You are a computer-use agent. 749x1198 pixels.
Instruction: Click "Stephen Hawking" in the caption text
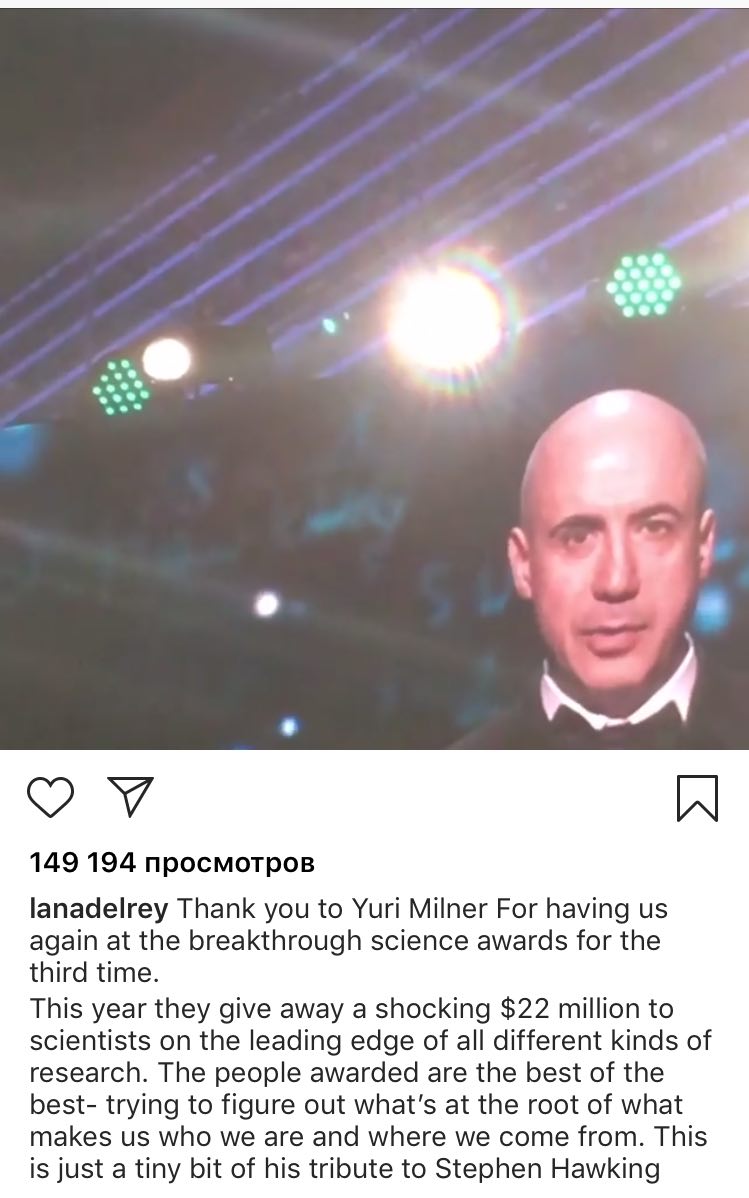point(546,1168)
